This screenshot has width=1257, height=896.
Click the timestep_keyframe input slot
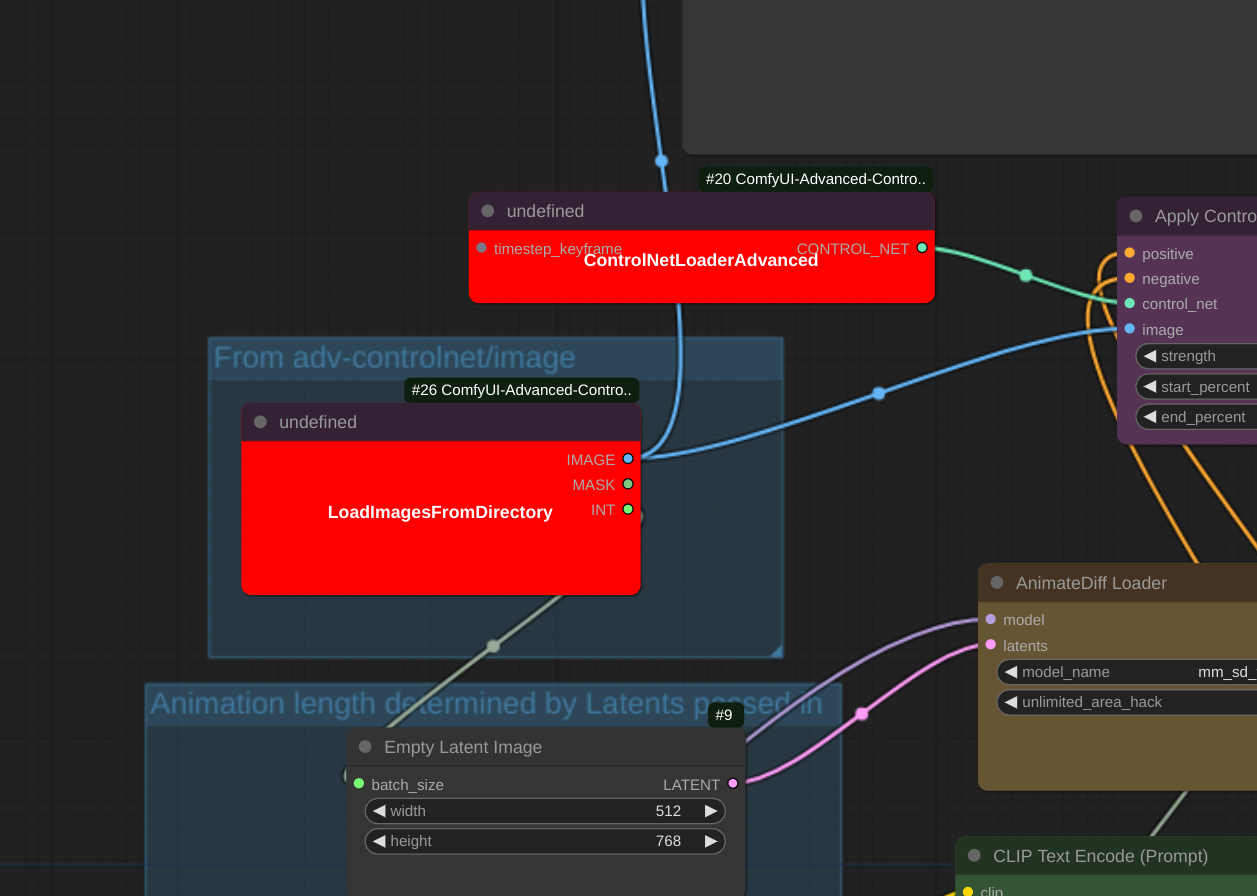point(481,248)
